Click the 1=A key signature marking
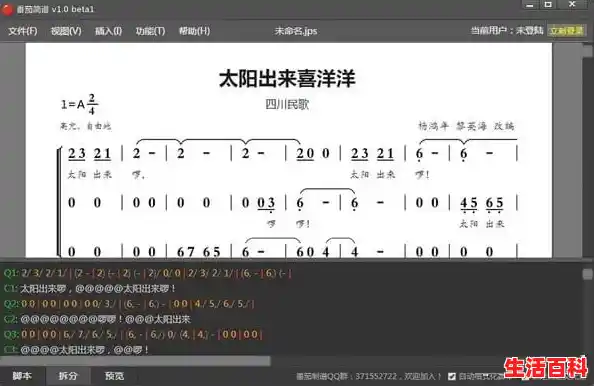 (80, 104)
